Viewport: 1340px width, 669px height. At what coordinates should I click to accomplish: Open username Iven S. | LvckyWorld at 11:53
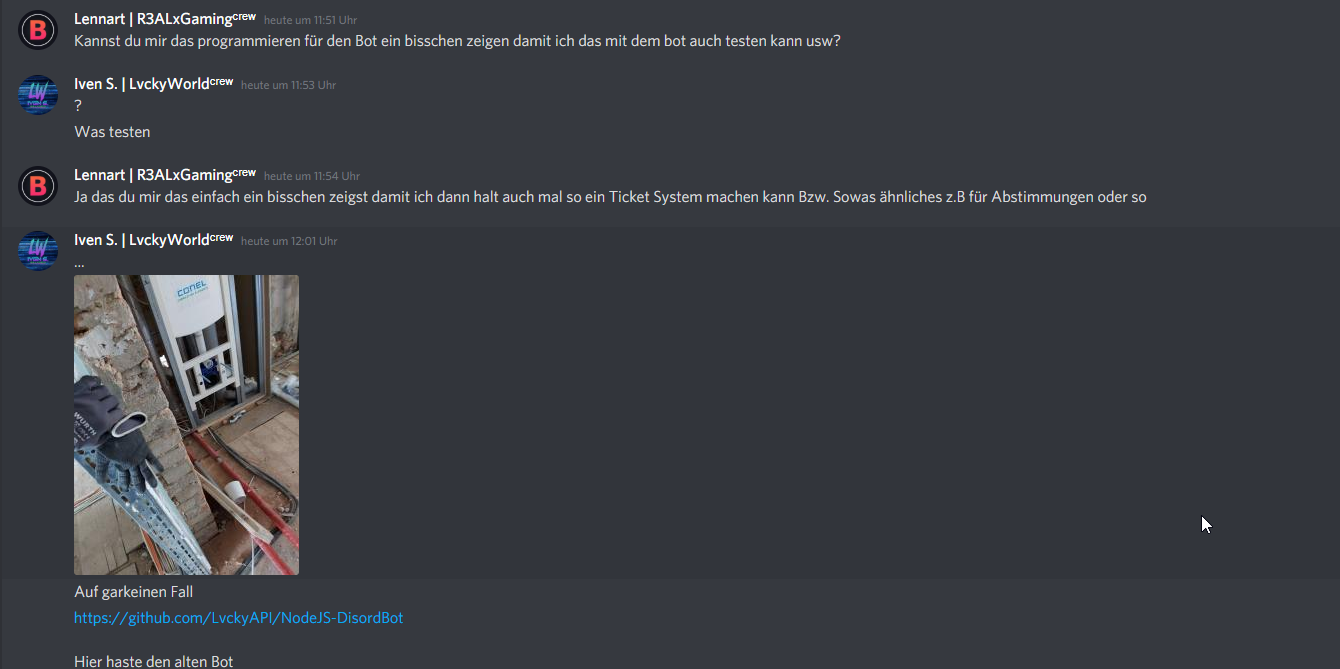click(x=141, y=84)
